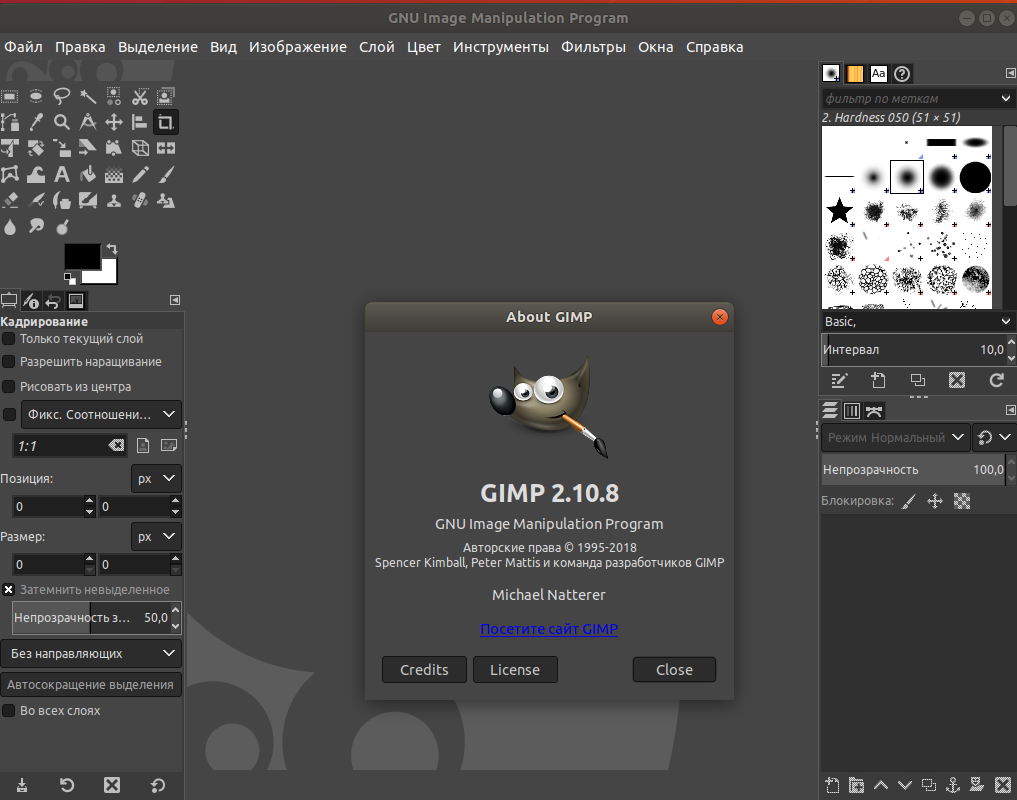The height and width of the screenshot is (800, 1017).
Task: Enable the 'Только текущий слой' checkbox
Action: click(x=9, y=339)
